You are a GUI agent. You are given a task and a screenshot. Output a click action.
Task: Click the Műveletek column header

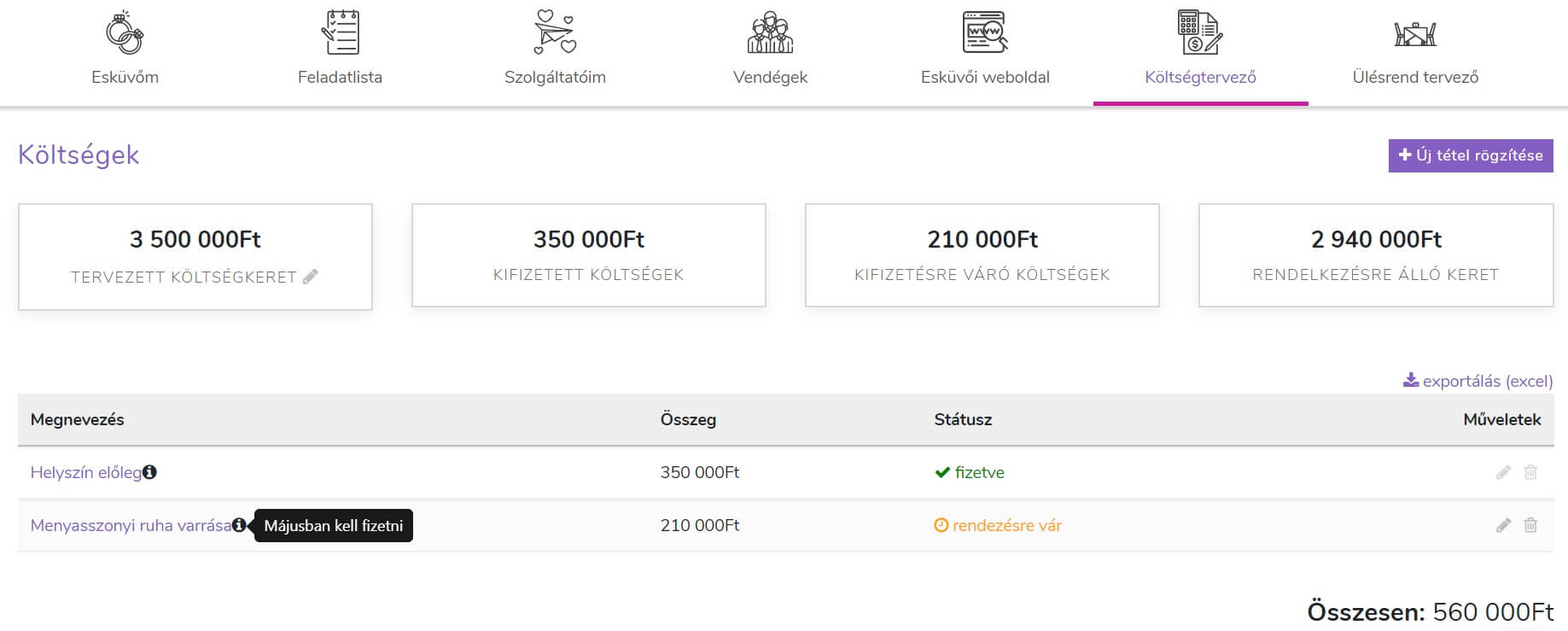[x=1502, y=419]
